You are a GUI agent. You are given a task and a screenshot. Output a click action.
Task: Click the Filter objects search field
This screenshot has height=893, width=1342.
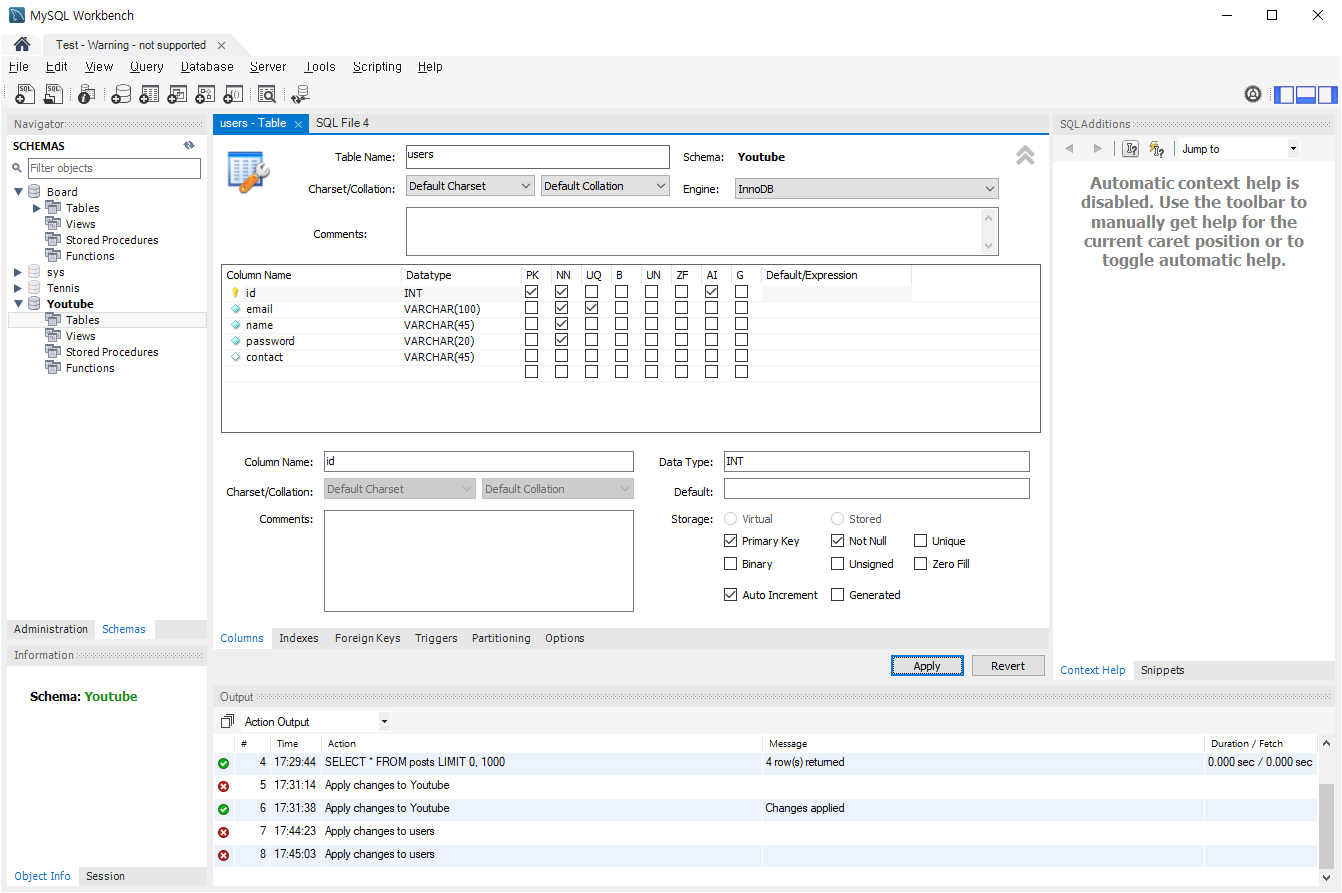[114, 168]
